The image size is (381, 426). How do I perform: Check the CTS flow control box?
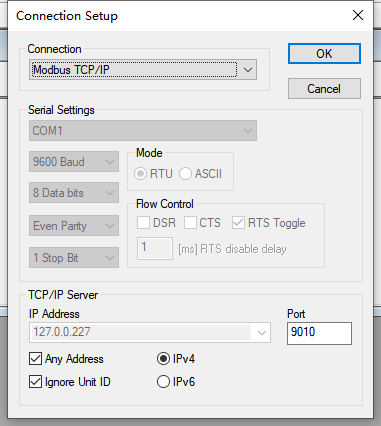(190, 223)
